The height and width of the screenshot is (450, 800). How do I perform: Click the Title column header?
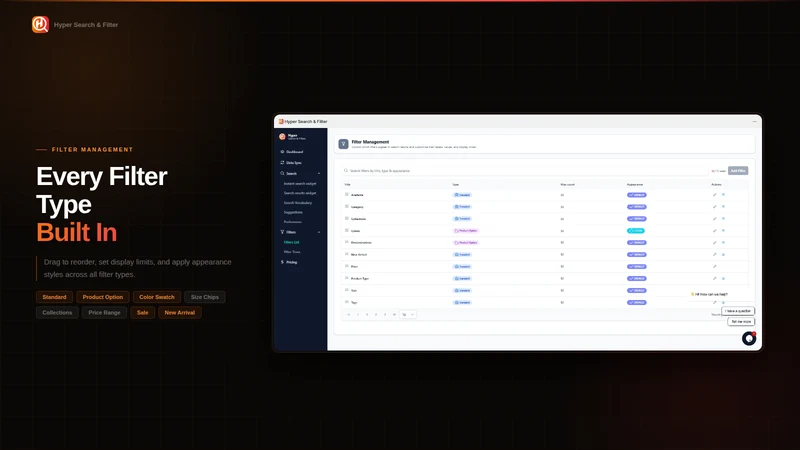[x=347, y=185]
